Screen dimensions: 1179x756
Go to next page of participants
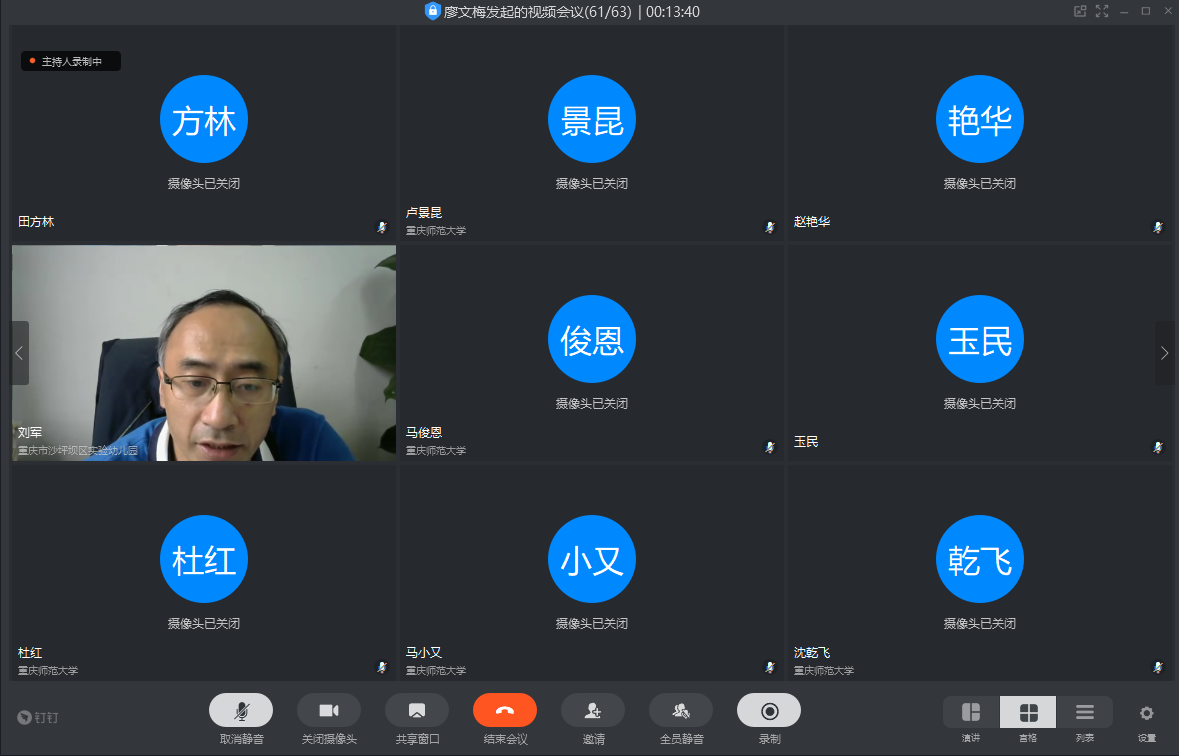pyautogui.click(x=1164, y=353)
